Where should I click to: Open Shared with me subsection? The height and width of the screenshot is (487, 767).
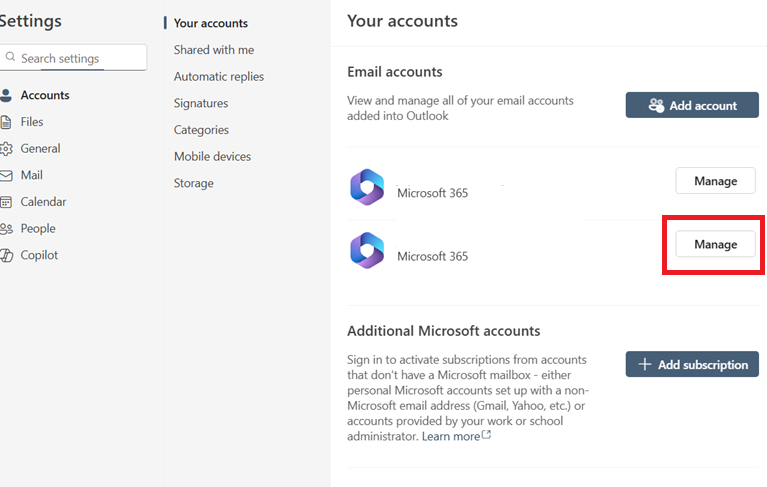coord(214,50)
